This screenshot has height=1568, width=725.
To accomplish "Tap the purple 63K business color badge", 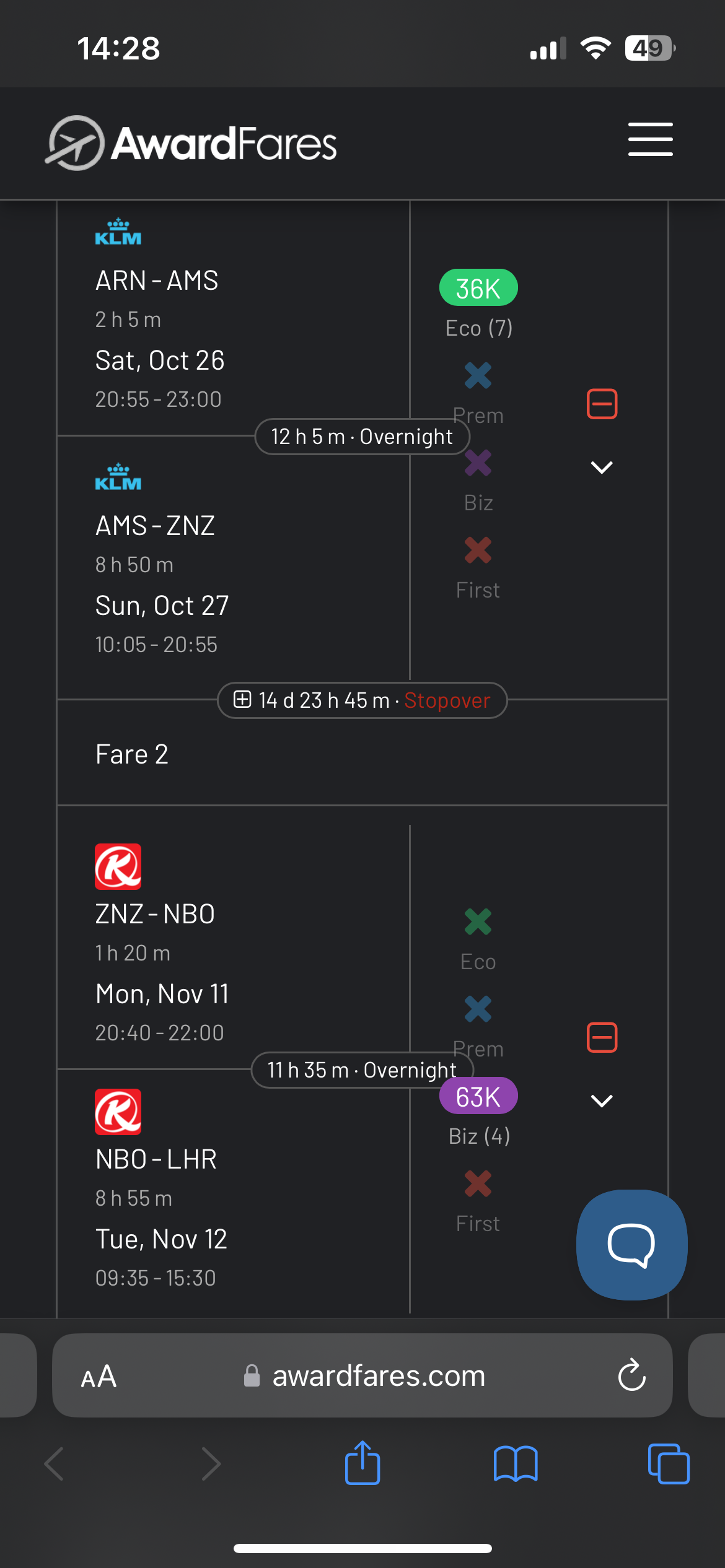I will (478, 1097).
